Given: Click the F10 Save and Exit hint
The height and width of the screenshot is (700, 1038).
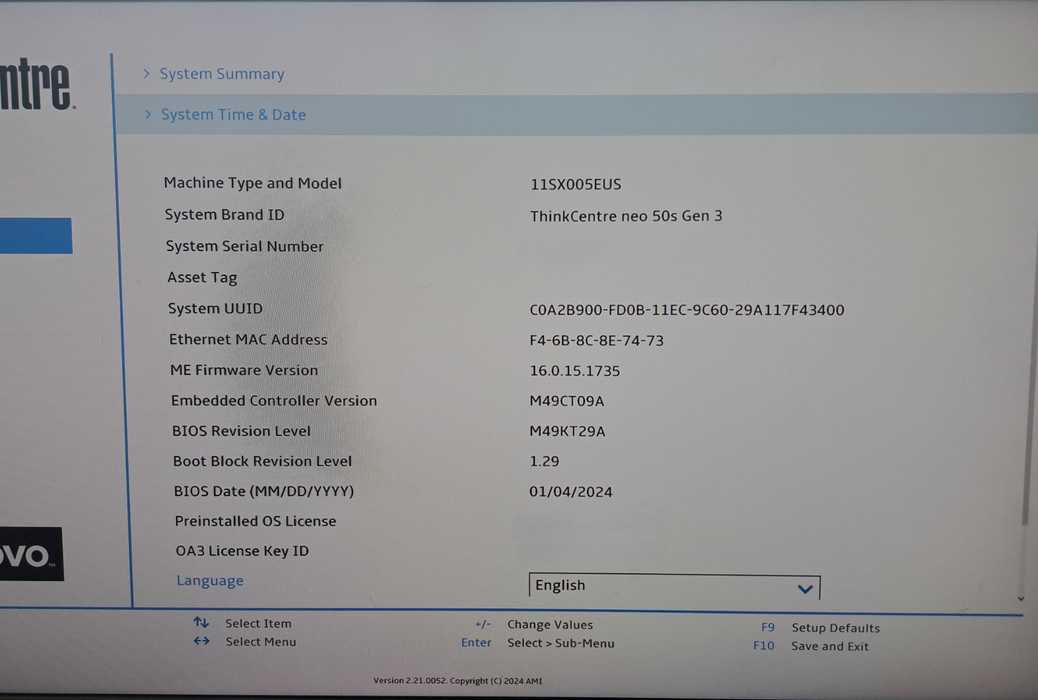Looking at the screenshot, I should point(810,646).
